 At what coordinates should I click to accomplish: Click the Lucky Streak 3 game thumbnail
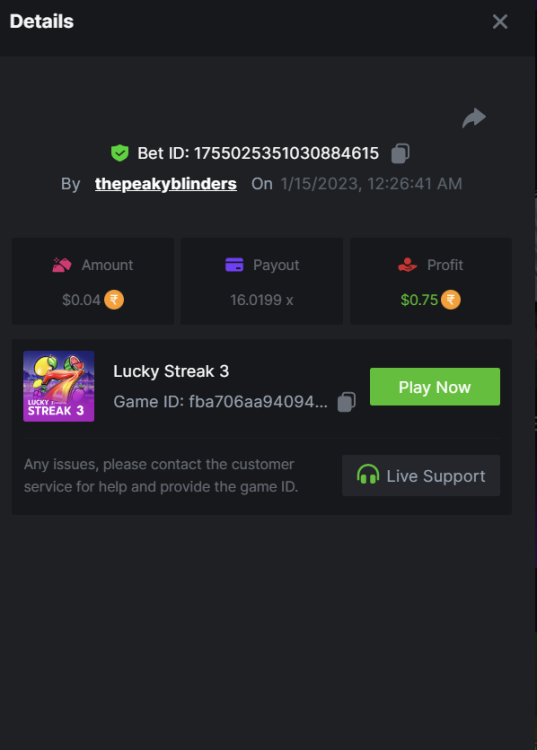[59, 386]
